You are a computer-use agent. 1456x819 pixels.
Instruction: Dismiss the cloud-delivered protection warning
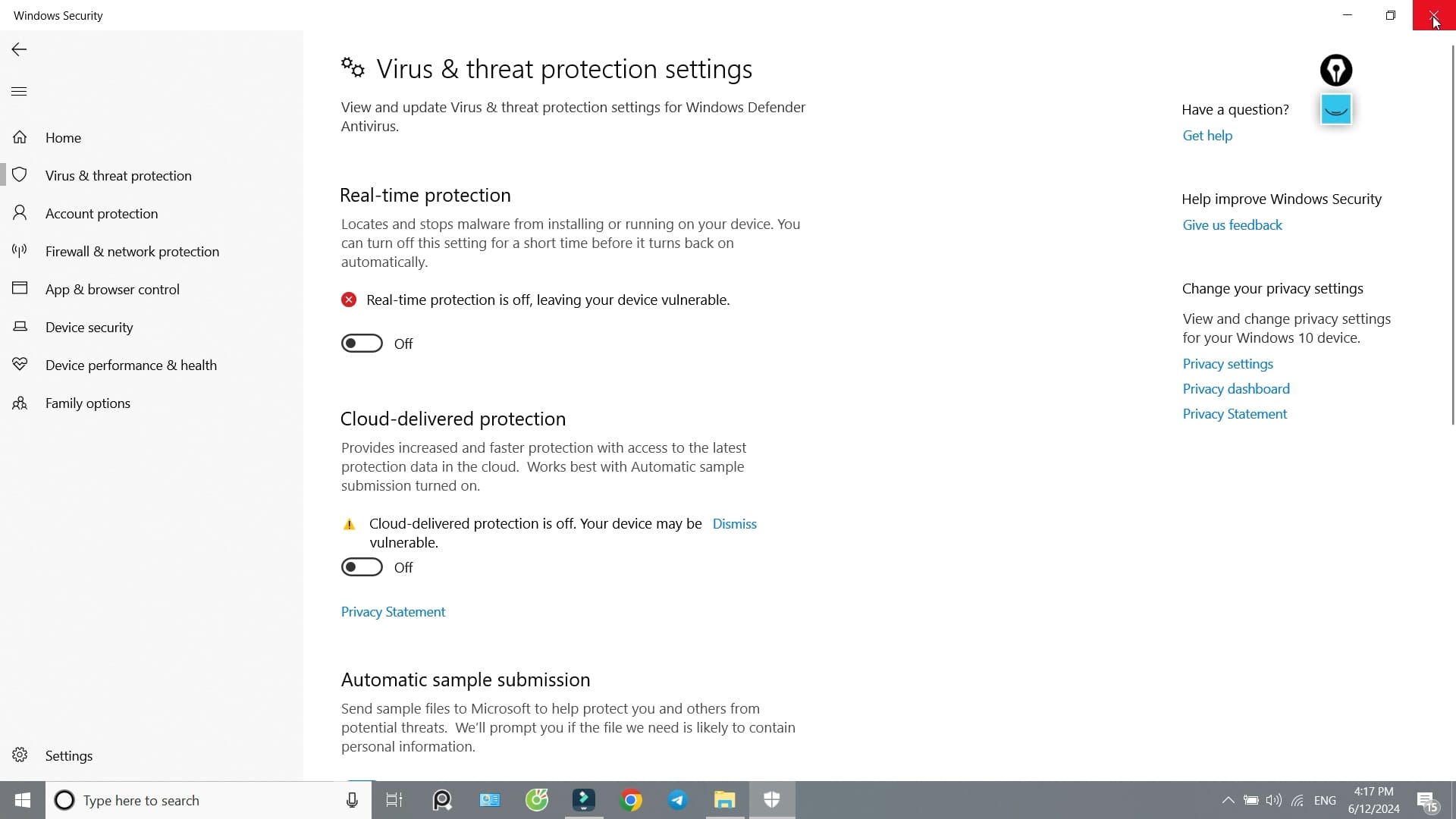tap(734, 523)
